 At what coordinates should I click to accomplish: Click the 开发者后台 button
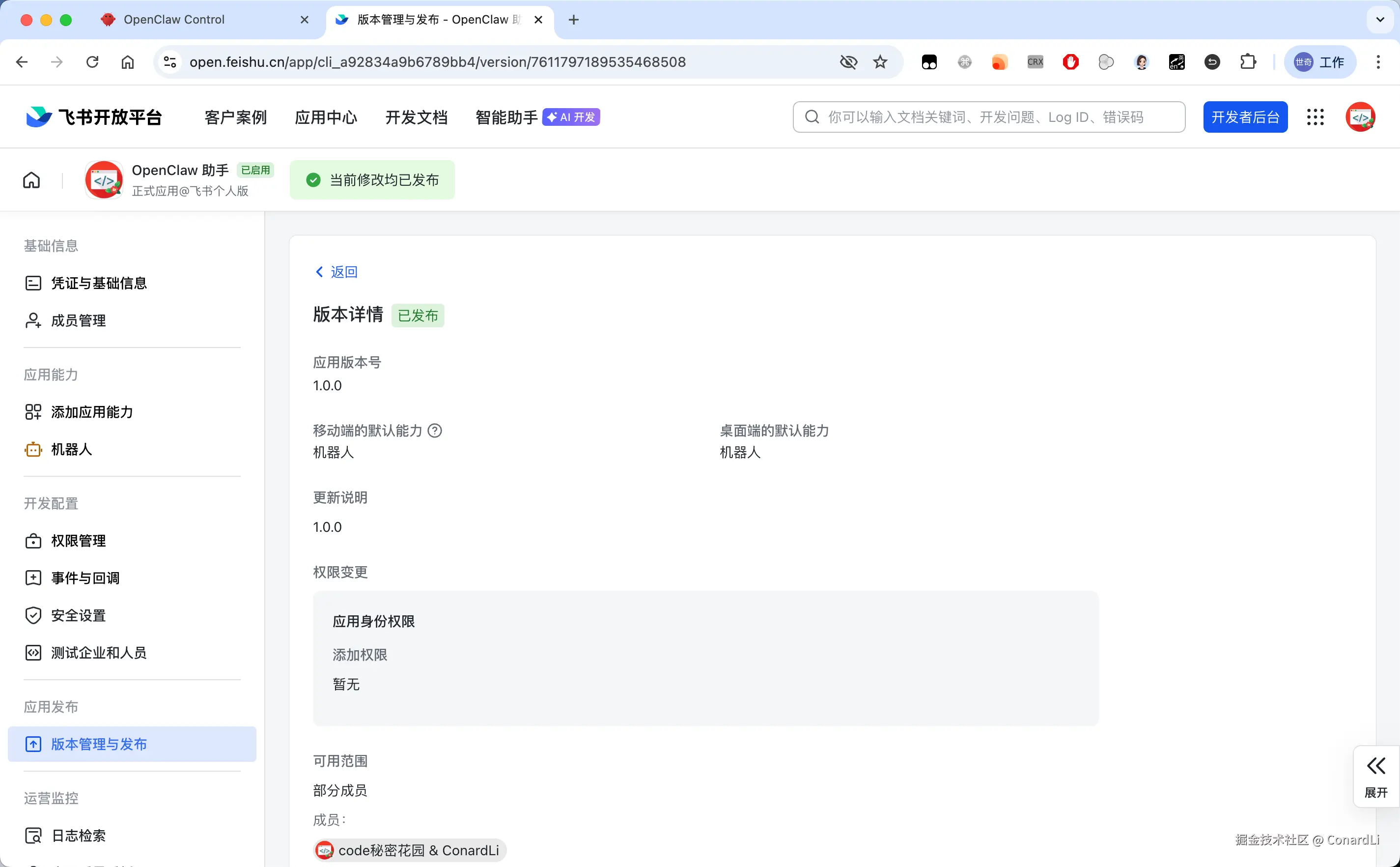1245,117
